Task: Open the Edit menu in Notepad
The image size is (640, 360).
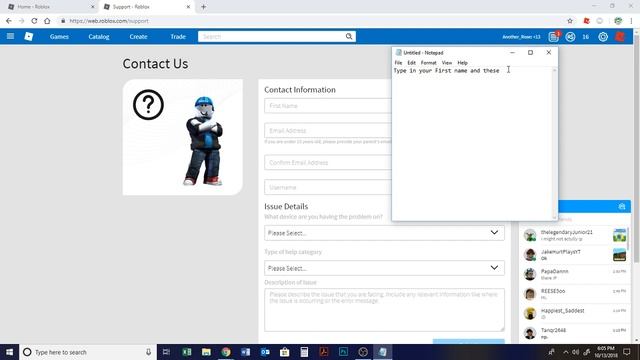Action: point(411,63)
